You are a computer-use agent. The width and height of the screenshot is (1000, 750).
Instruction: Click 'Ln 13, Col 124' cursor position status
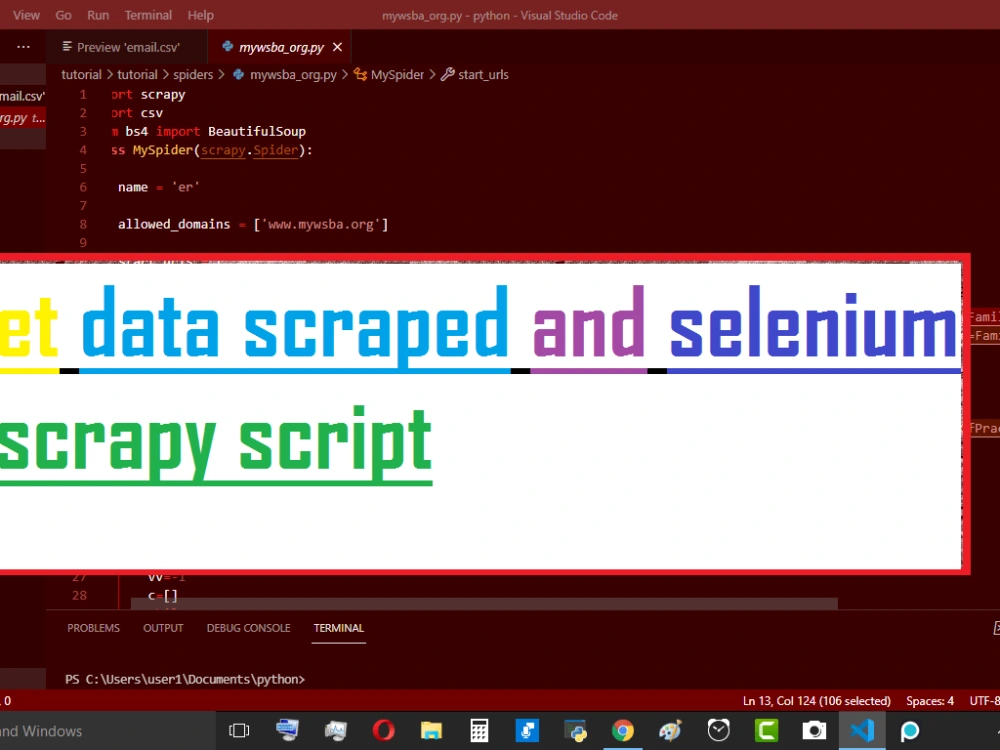(x=816, y=701)
